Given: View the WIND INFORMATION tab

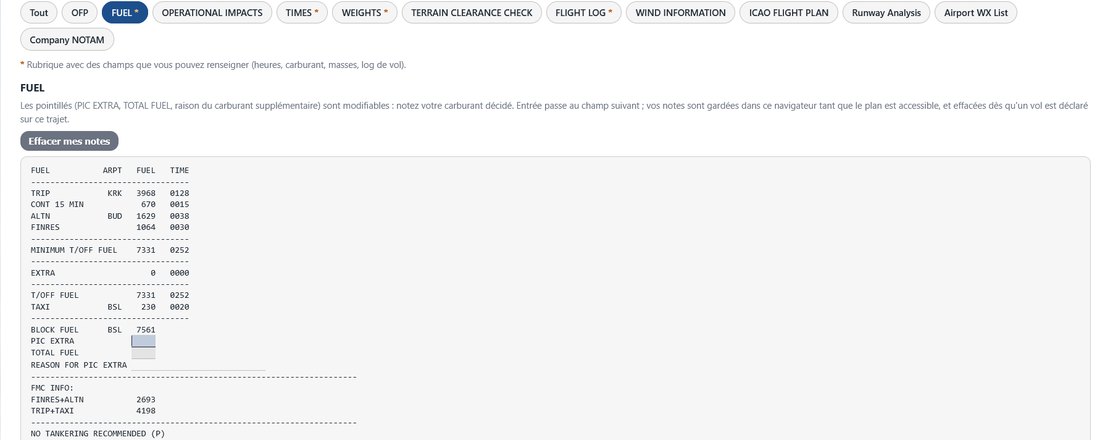Looking at the screenshot, I should tap(680, 13).
